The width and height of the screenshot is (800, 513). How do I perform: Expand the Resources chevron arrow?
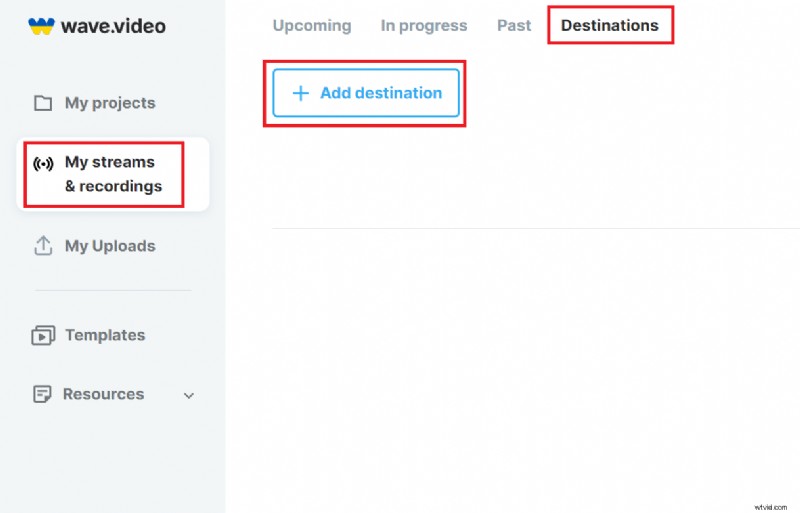(189, 396)
